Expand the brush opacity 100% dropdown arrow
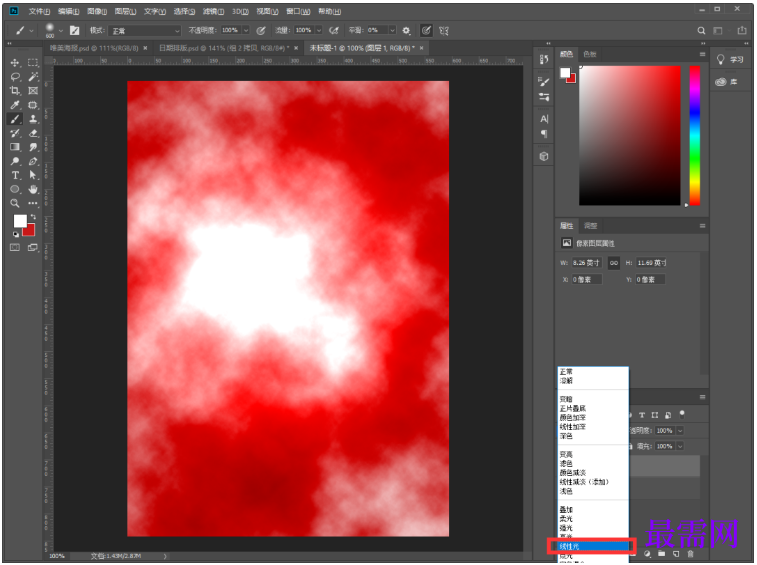 click(246, 30)
